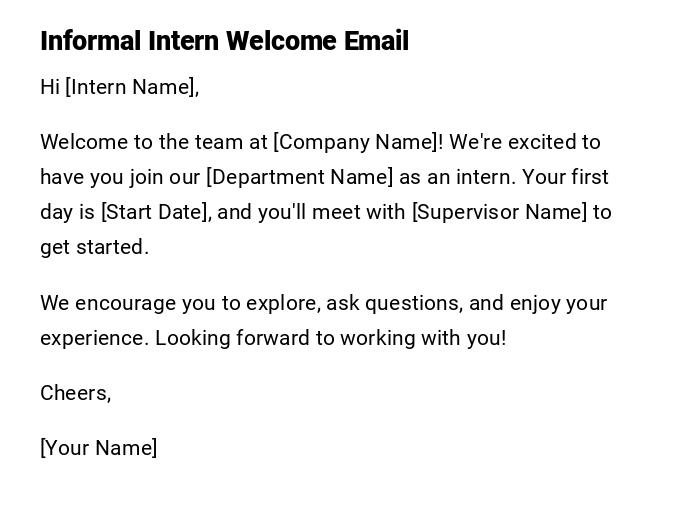The width and height of the screenshot is (700, 510).
Task: Click the "get started." line
Action: (x=94, y=247)
